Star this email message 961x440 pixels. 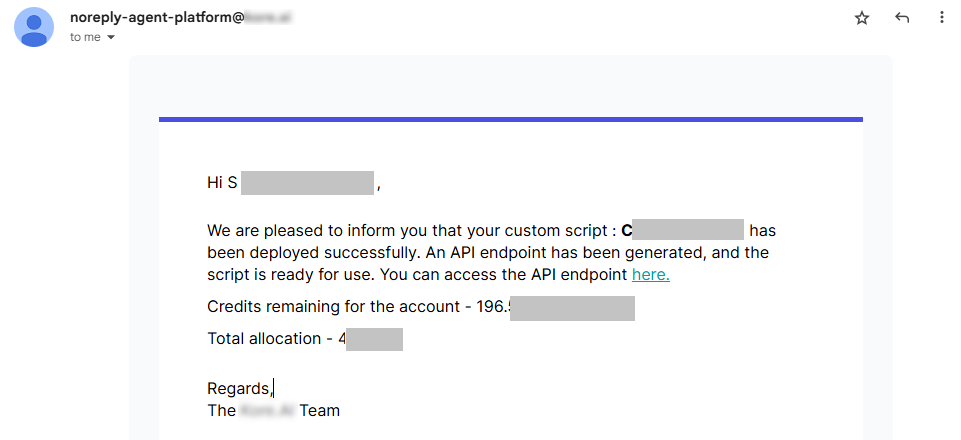coord(862,18)
